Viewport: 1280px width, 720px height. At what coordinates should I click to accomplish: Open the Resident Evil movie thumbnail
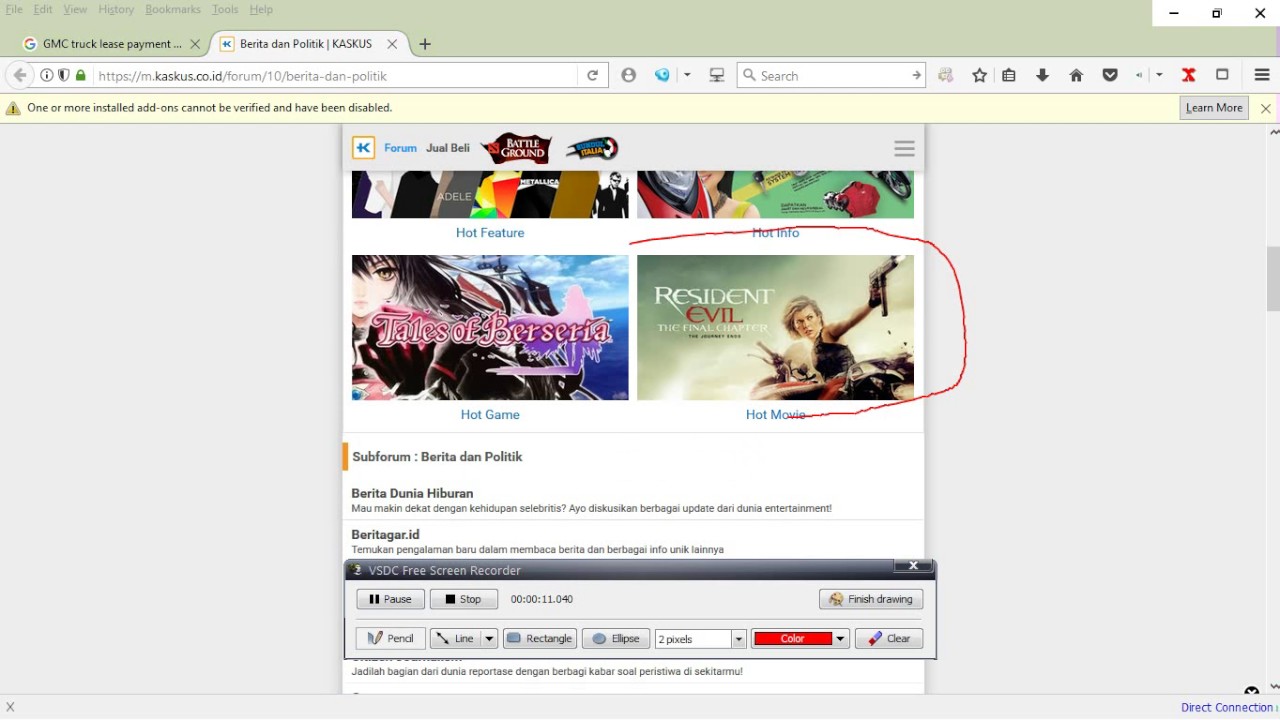[x=775, y=327]
